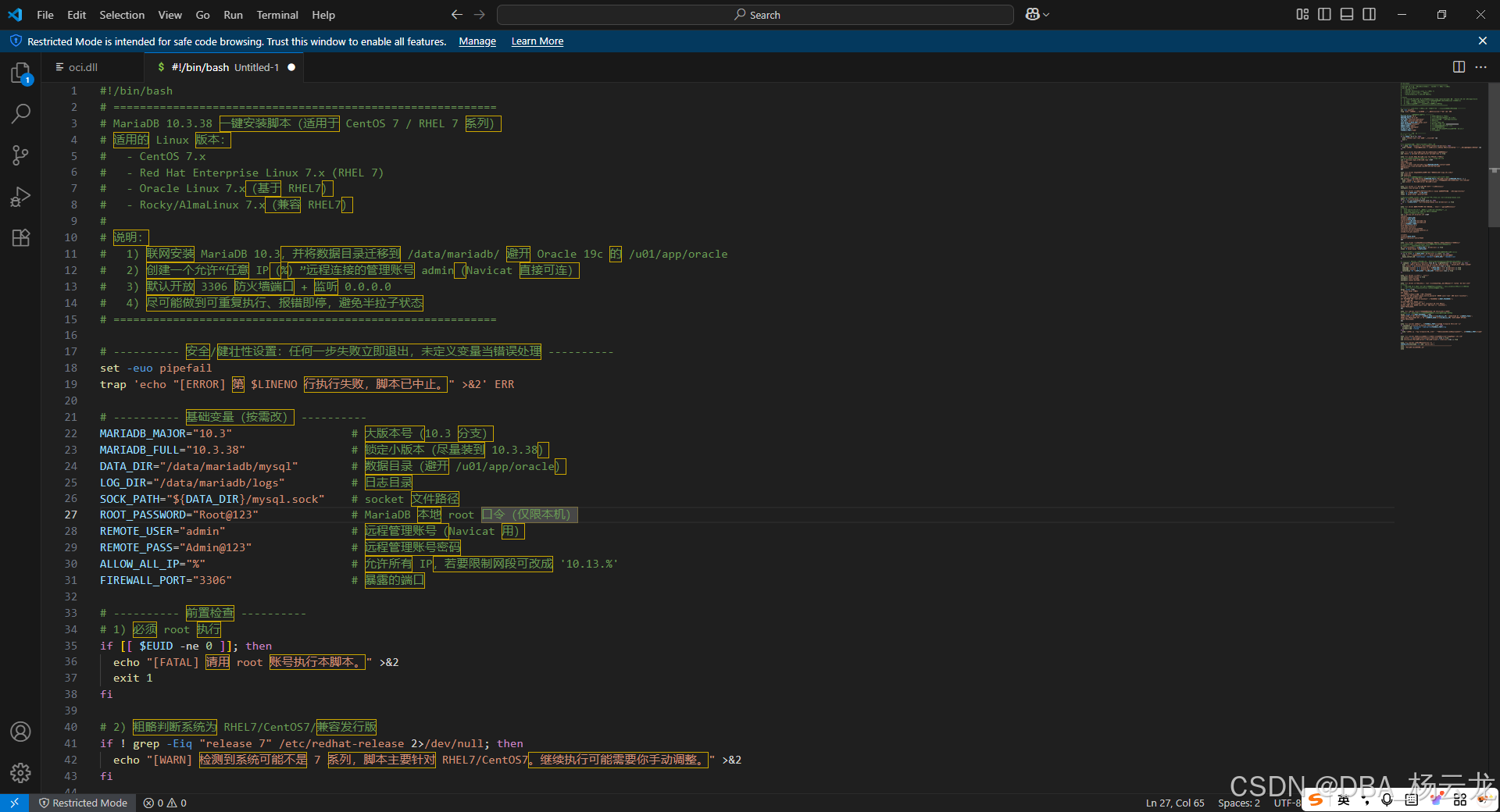
Task: Open the Edit menu
Action: [77, 15]
